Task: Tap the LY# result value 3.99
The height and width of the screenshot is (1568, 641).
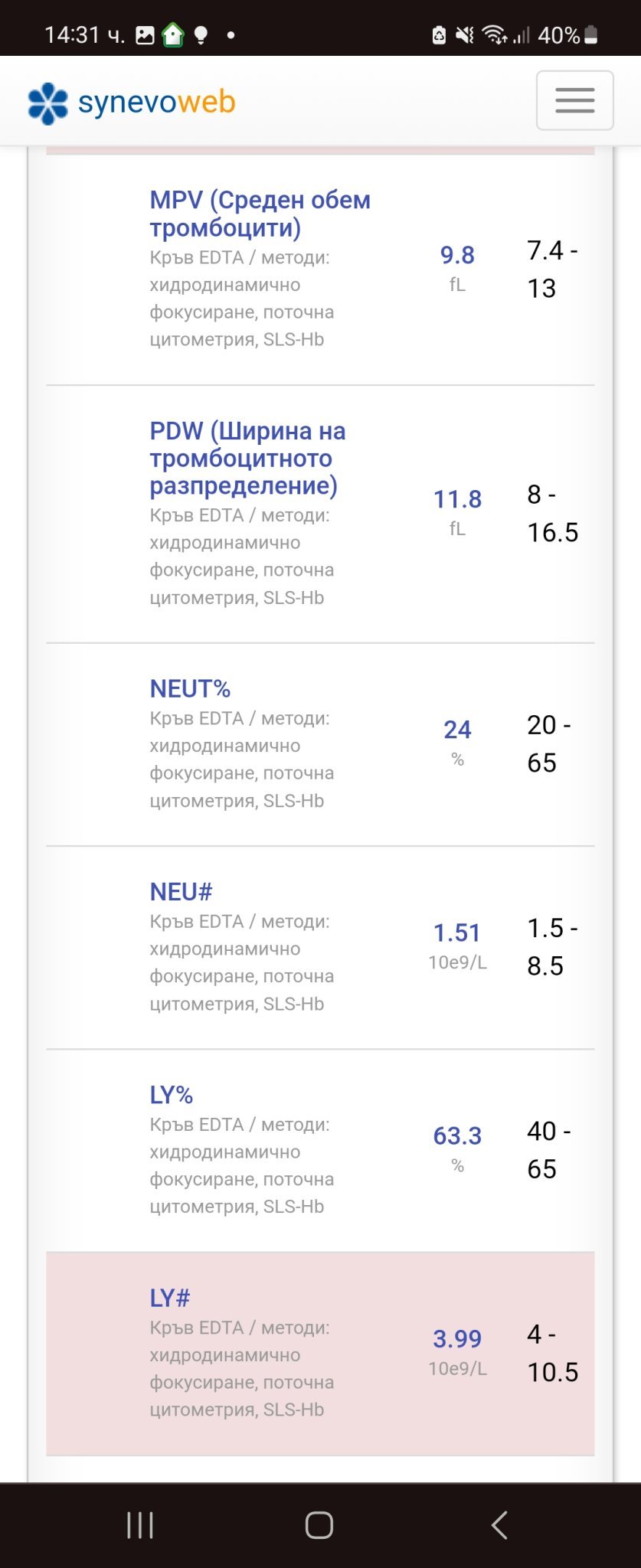Action: pos(457,1338)
